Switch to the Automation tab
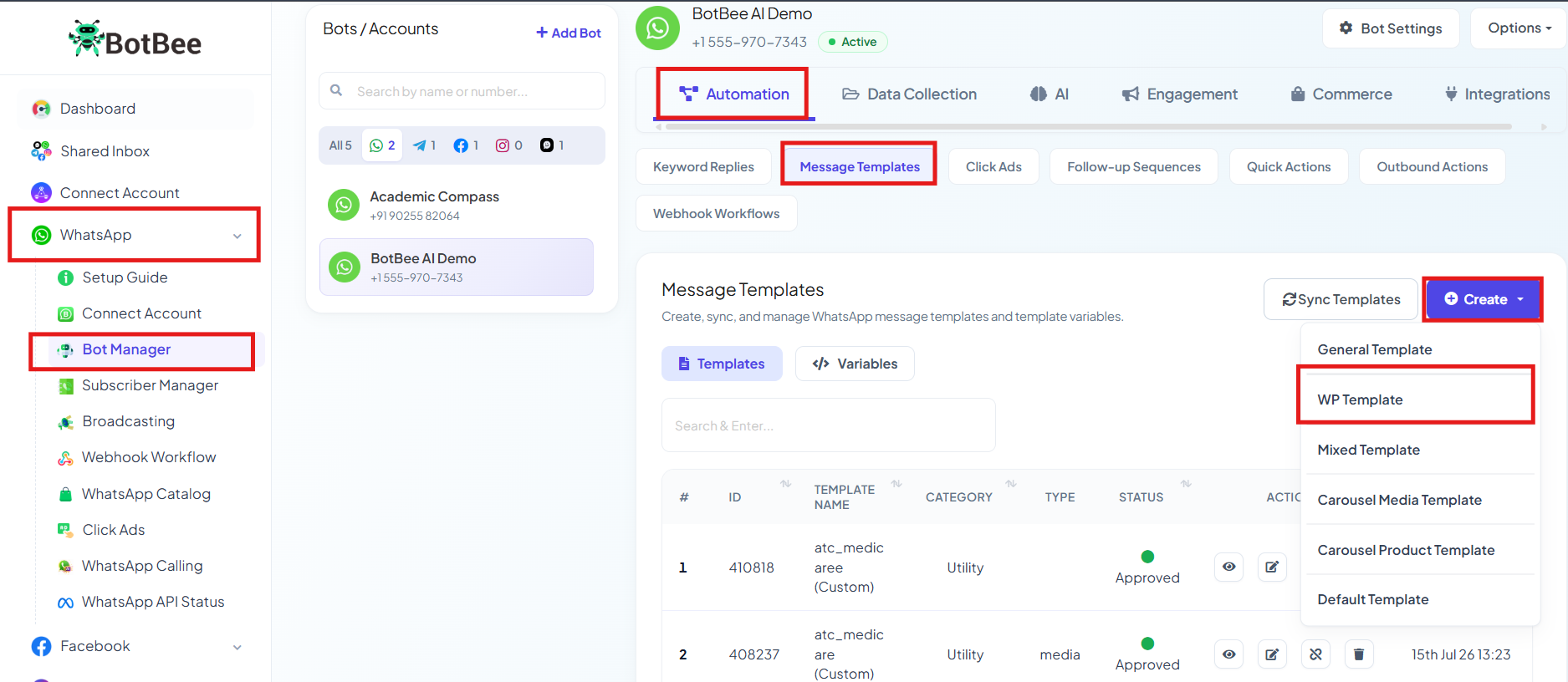This screenshot has width=1568, height=682. pos(733,94)
